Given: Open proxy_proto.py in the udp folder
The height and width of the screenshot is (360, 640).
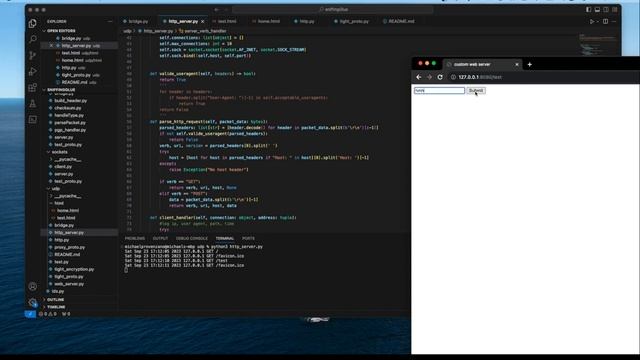Looking at the screenshot, I should point(69,247).
